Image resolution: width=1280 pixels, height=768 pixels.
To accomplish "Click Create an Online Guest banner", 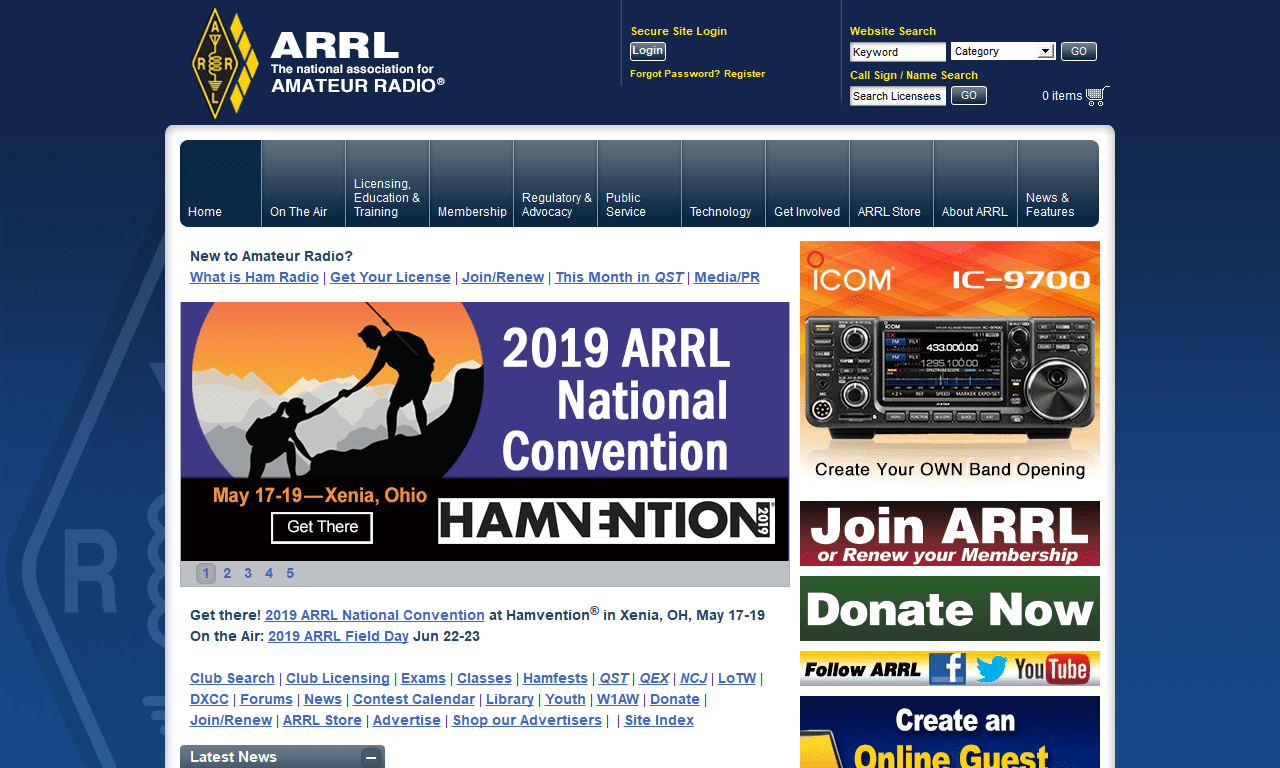I will [950, 732].
